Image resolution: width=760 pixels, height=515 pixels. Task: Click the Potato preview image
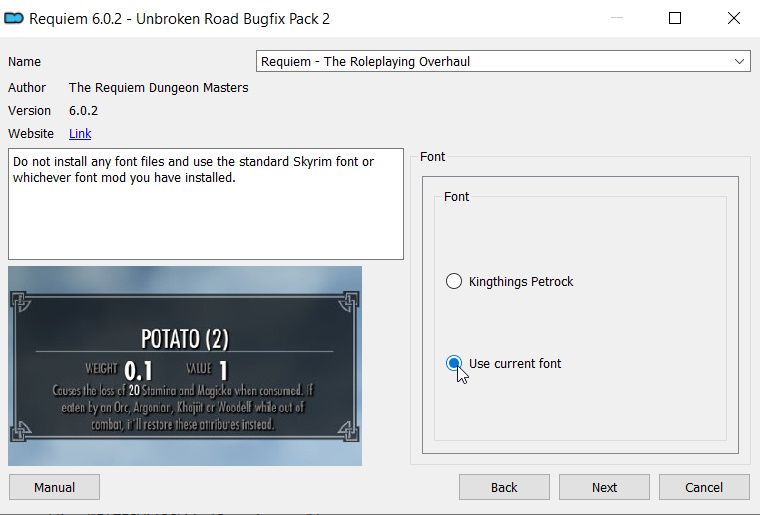point(185,366)
